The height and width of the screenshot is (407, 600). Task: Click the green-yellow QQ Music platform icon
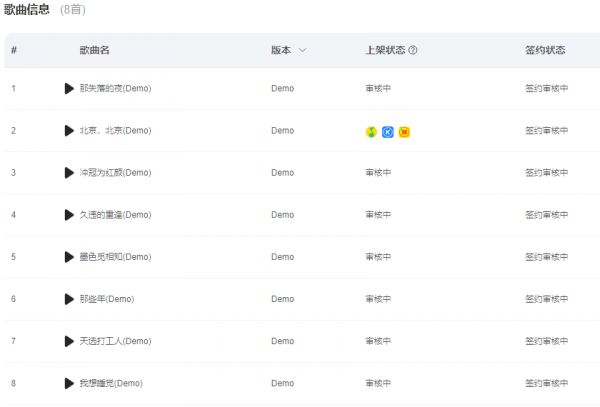tap(372, 131)
